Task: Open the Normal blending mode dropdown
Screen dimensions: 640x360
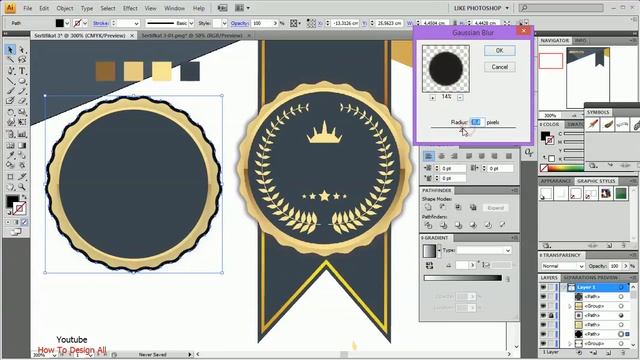Action: click(x=563, y=266)
